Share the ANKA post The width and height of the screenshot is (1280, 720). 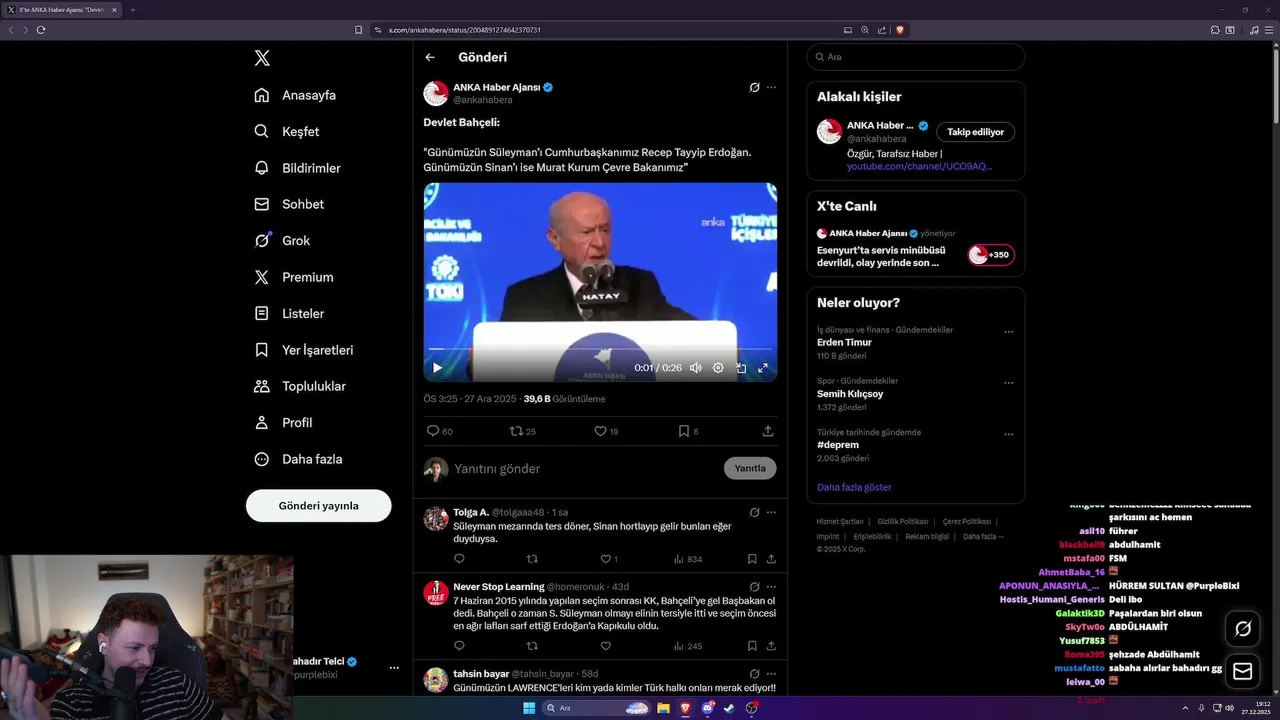click(x=768, y=431)
